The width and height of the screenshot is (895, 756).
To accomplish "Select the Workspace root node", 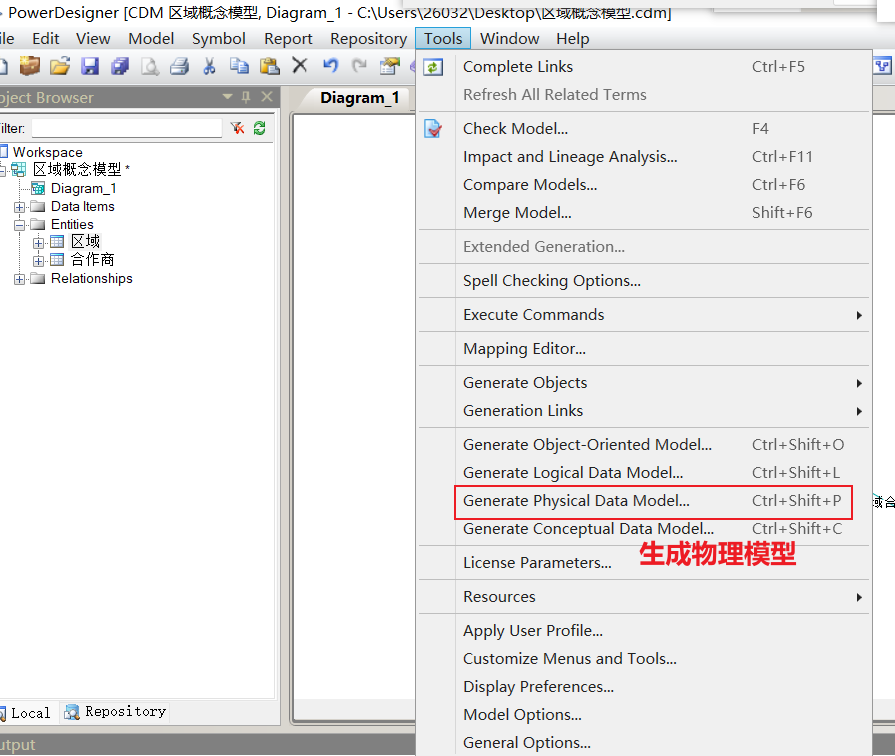I will tap(47, 152).
